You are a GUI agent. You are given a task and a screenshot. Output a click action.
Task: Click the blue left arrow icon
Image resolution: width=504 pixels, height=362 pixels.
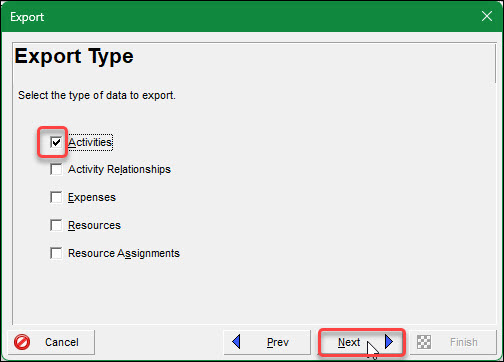click(x=236, y=342)
